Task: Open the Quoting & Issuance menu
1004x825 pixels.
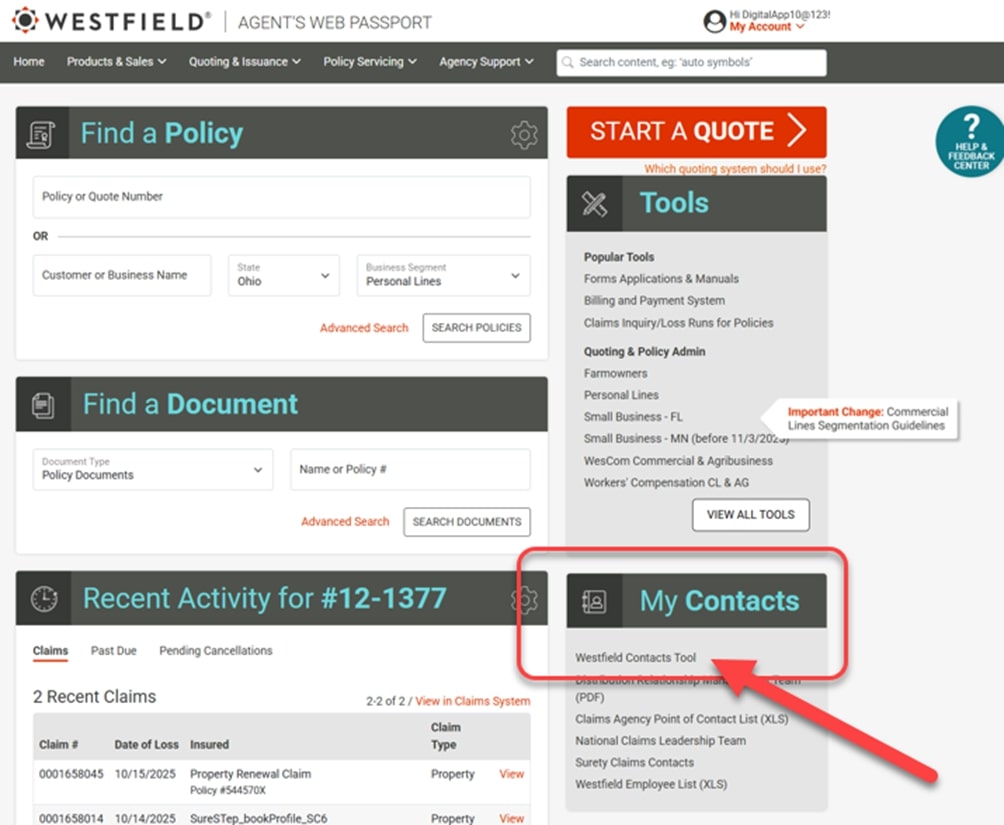Action: [x=244, y=62]
